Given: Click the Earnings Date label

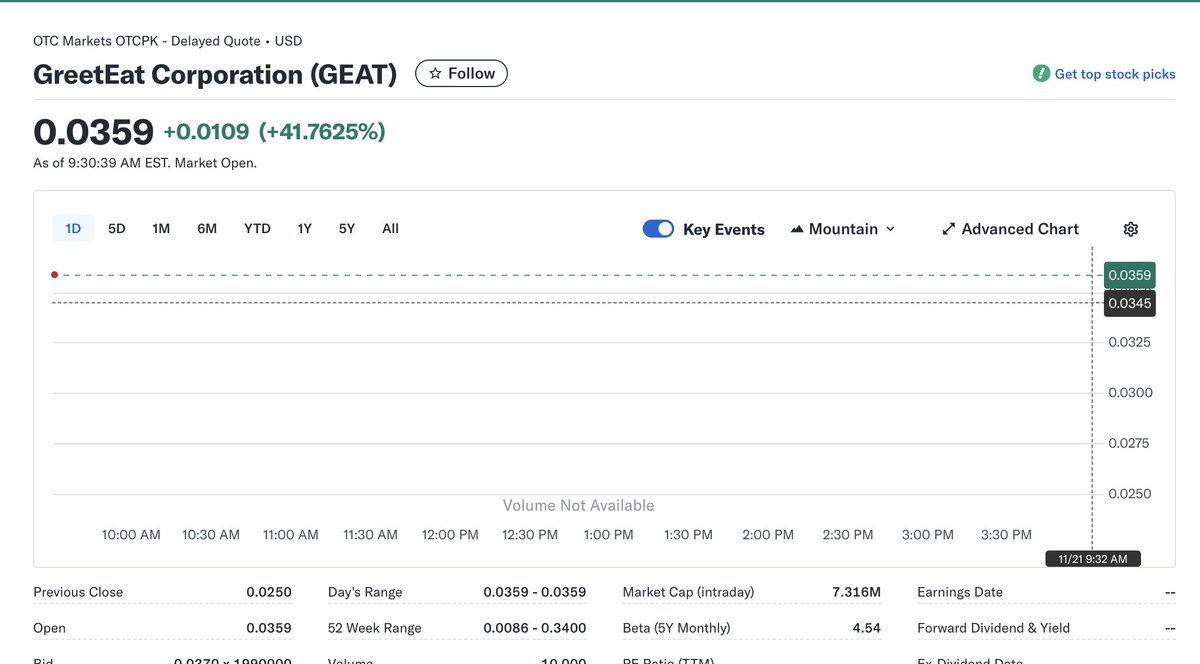Looking at the screenshot, I should (960, 592).
